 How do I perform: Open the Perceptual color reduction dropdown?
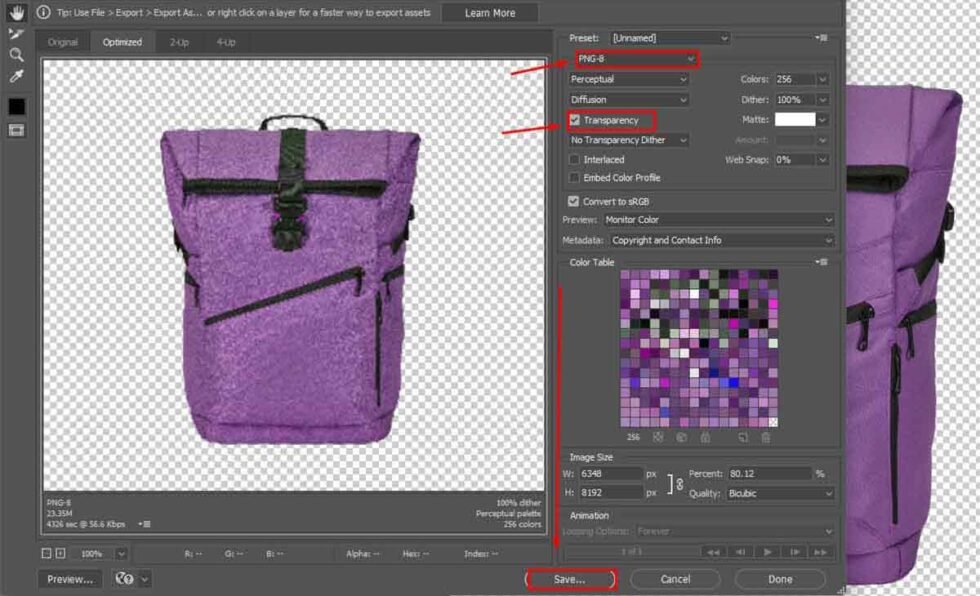pyautogui.click(x=628, y=79)
